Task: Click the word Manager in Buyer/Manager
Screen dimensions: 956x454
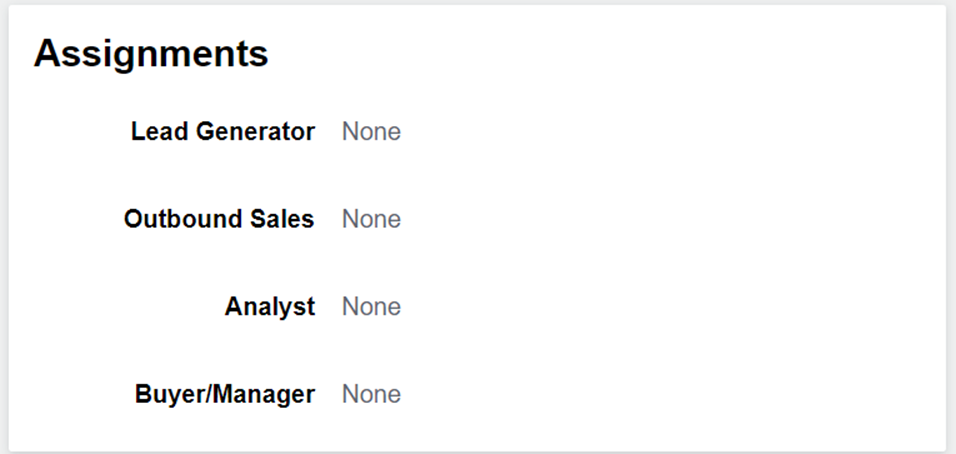Action: pyautogui.click(x=259, y=394)
